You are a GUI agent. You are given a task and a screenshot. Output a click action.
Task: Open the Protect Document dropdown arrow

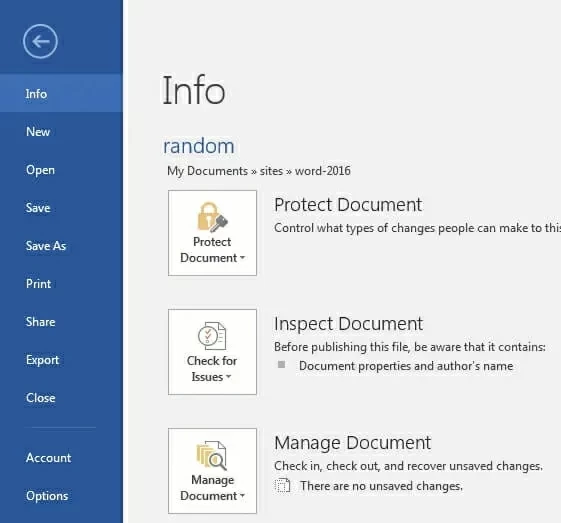point(242,258)
